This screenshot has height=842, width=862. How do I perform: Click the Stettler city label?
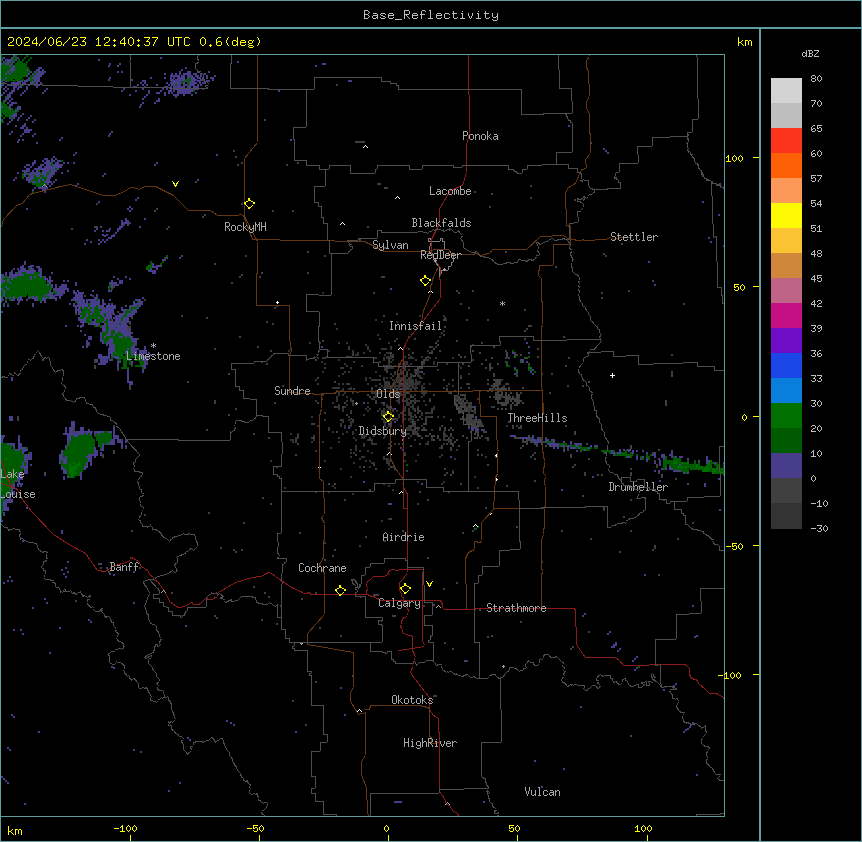tap(634, 237)
